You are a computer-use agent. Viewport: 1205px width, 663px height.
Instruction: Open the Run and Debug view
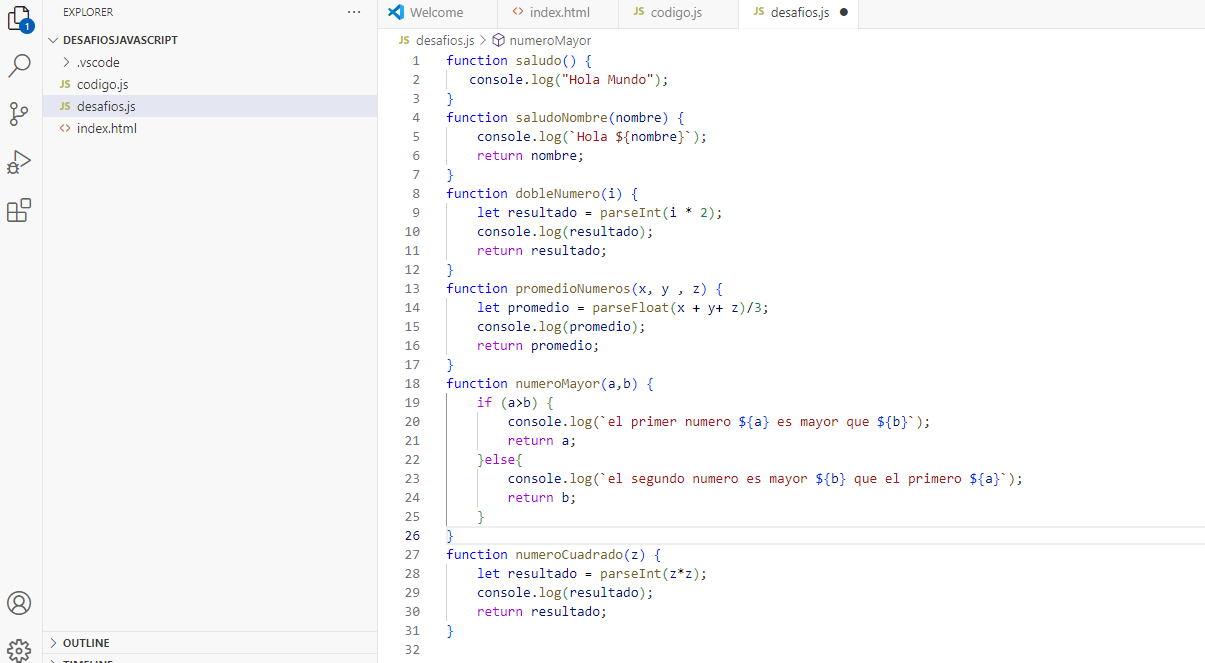[20, 162]
